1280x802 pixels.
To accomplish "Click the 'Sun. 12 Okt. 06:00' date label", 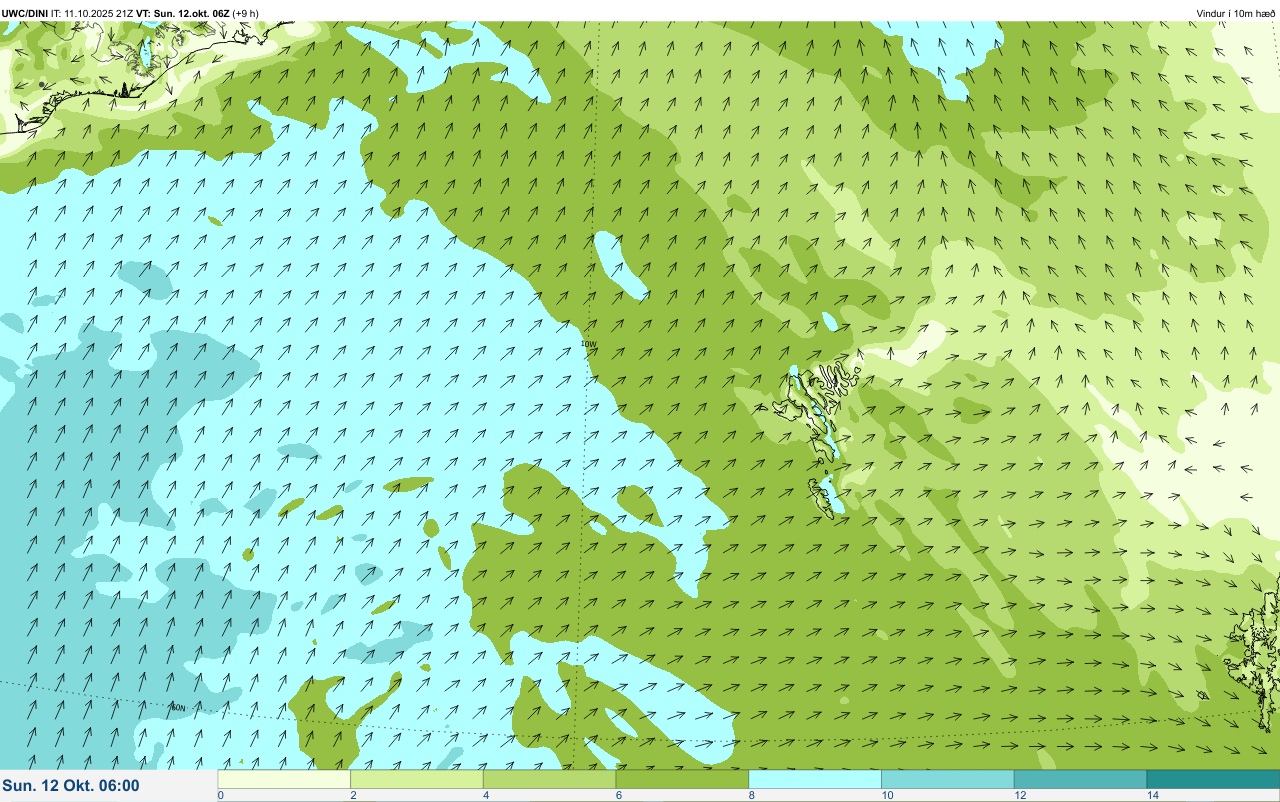I will click(71, 786).
